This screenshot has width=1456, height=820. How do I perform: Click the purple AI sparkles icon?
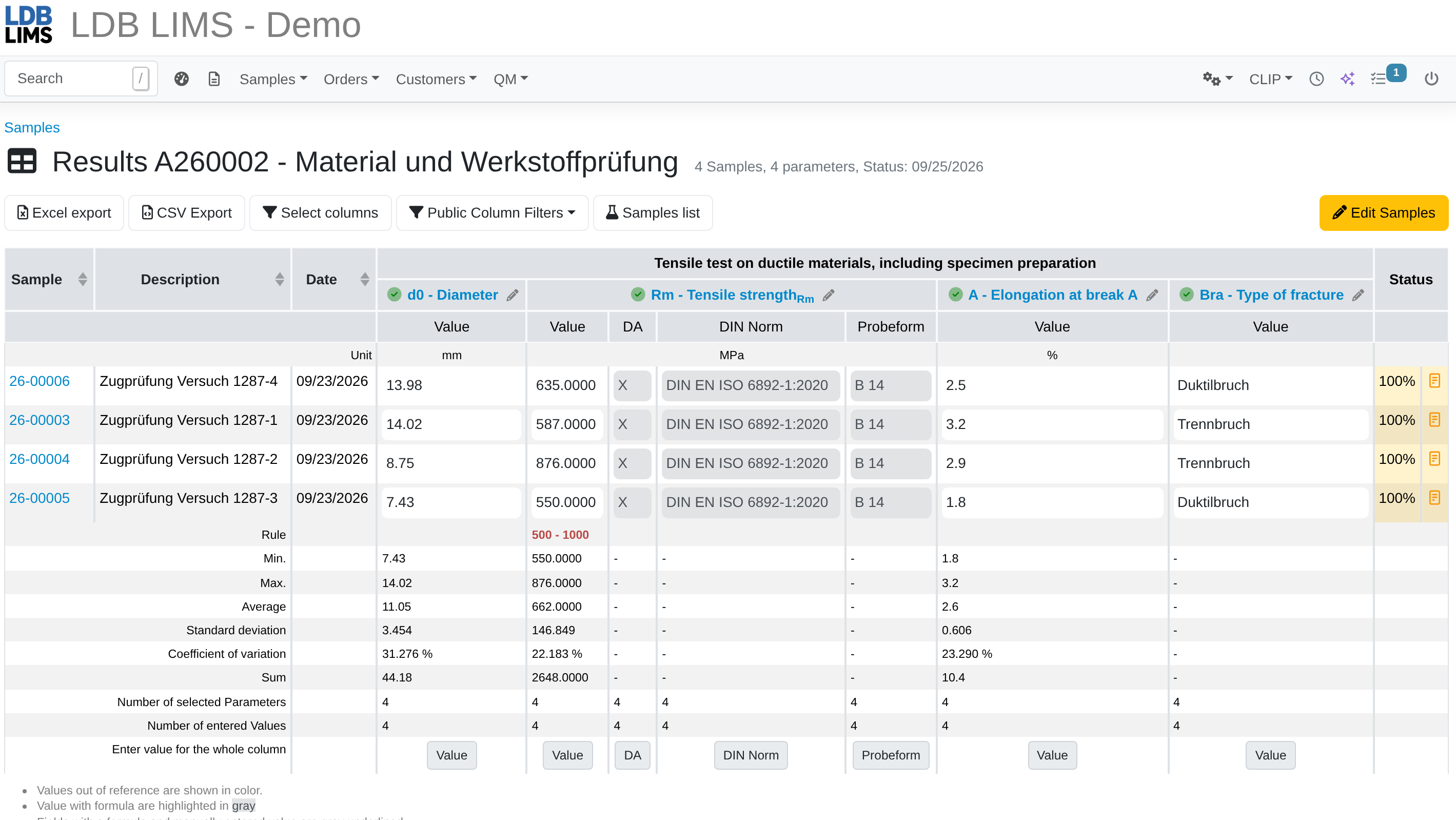(x=1347, y=79)
